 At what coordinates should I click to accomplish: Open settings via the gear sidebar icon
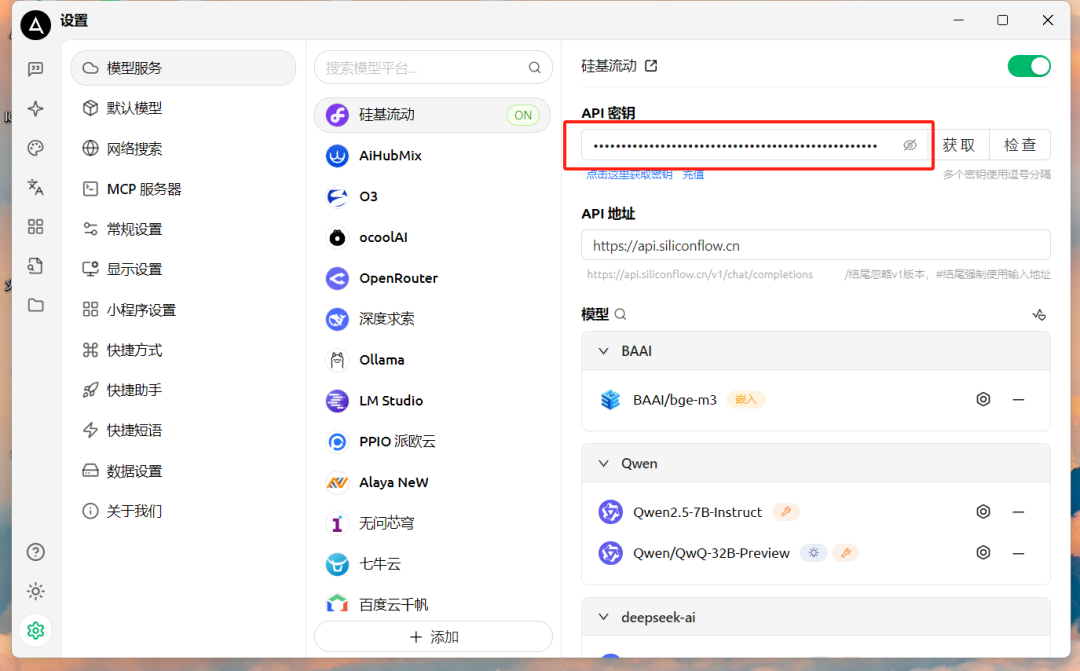pyautogui.click(x=36, y=630)
